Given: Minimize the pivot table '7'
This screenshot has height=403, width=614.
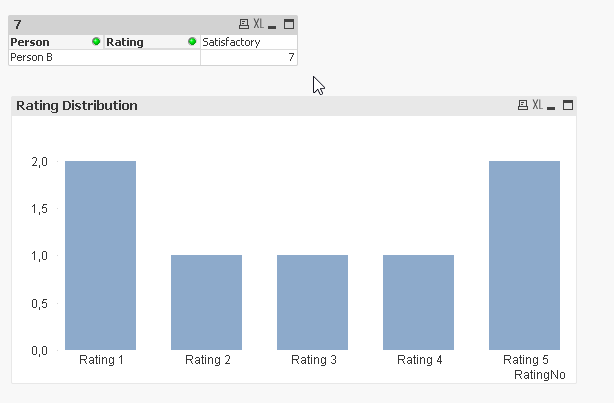Looking at the screenshot, I should click(273, 24).
